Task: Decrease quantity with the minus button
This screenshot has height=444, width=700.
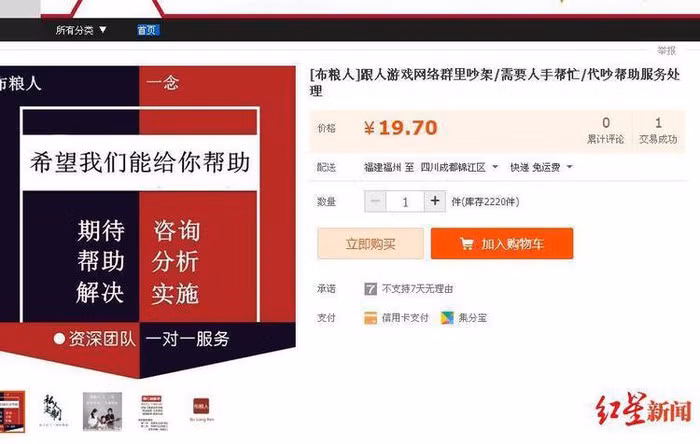Action: point(375,201)
